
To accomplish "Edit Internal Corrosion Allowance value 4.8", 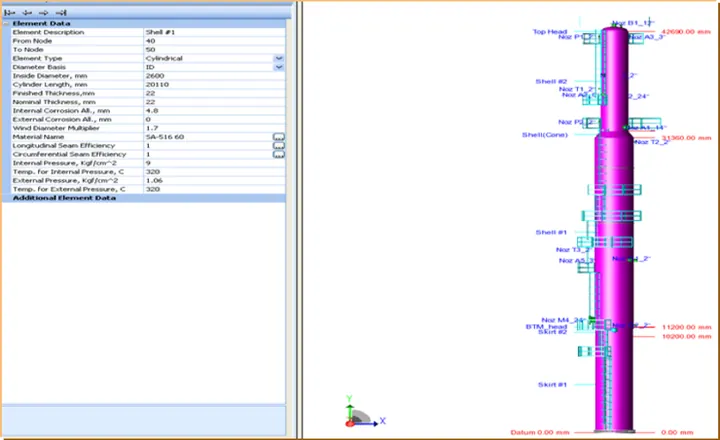I will tap(214, 111).
